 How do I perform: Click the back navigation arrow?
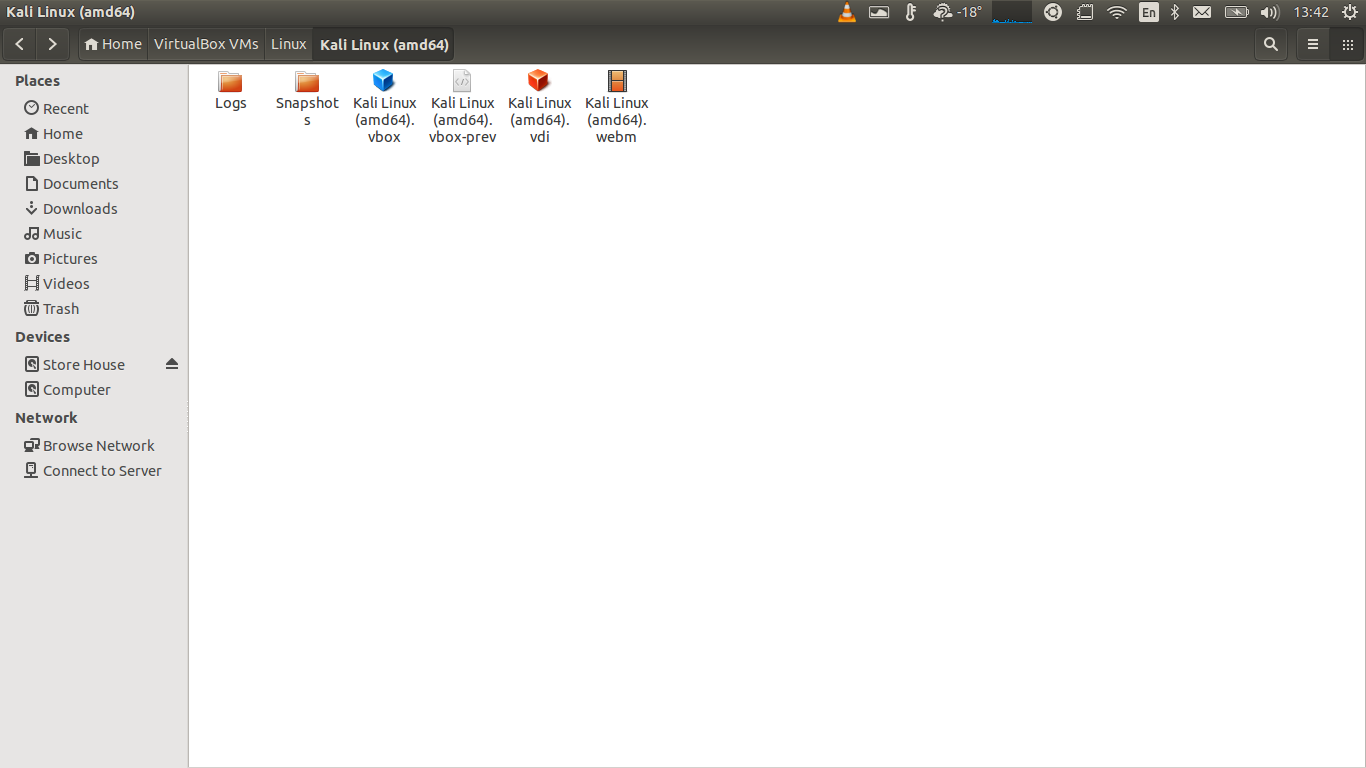pyautogui.click(x=19, y=44)
